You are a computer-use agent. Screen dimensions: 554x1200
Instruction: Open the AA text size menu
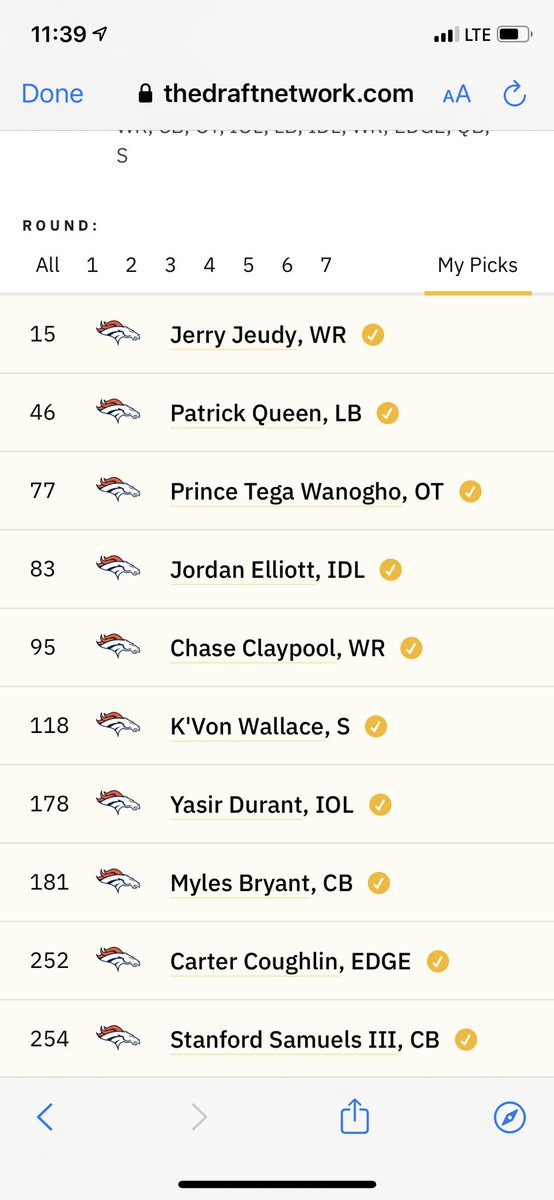point(457,94)
